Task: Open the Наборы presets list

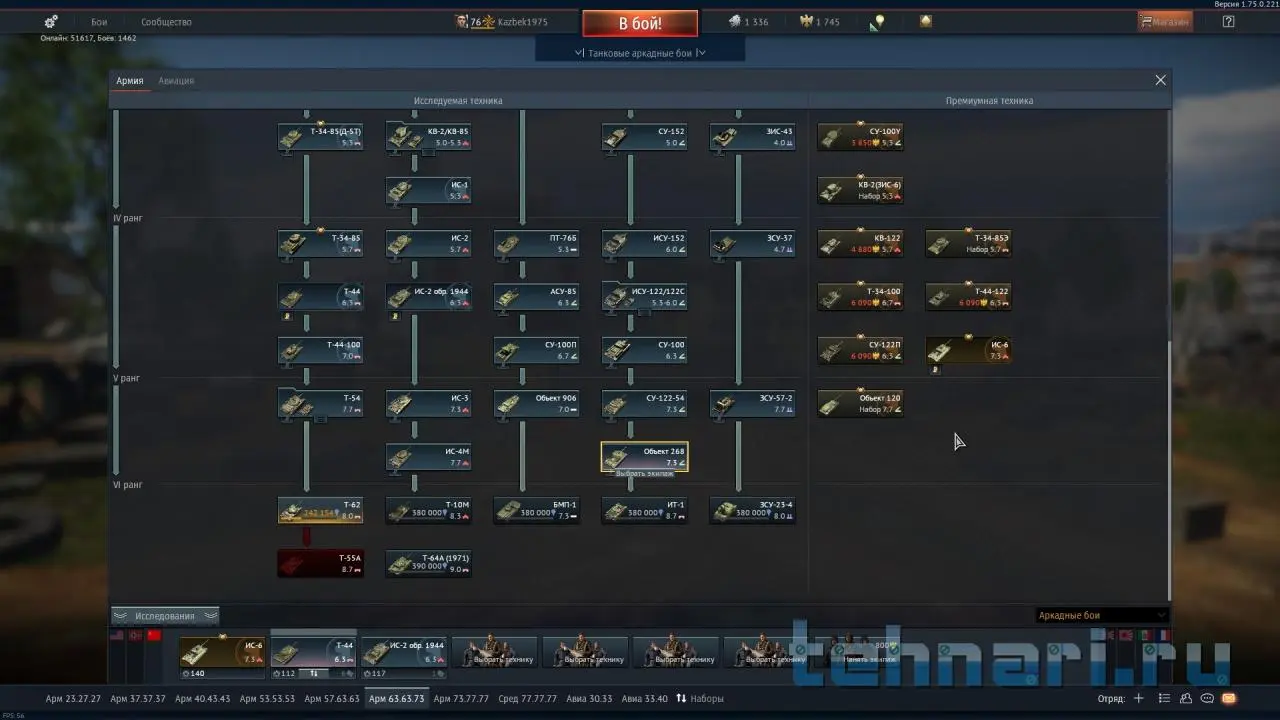Action: 700,699
